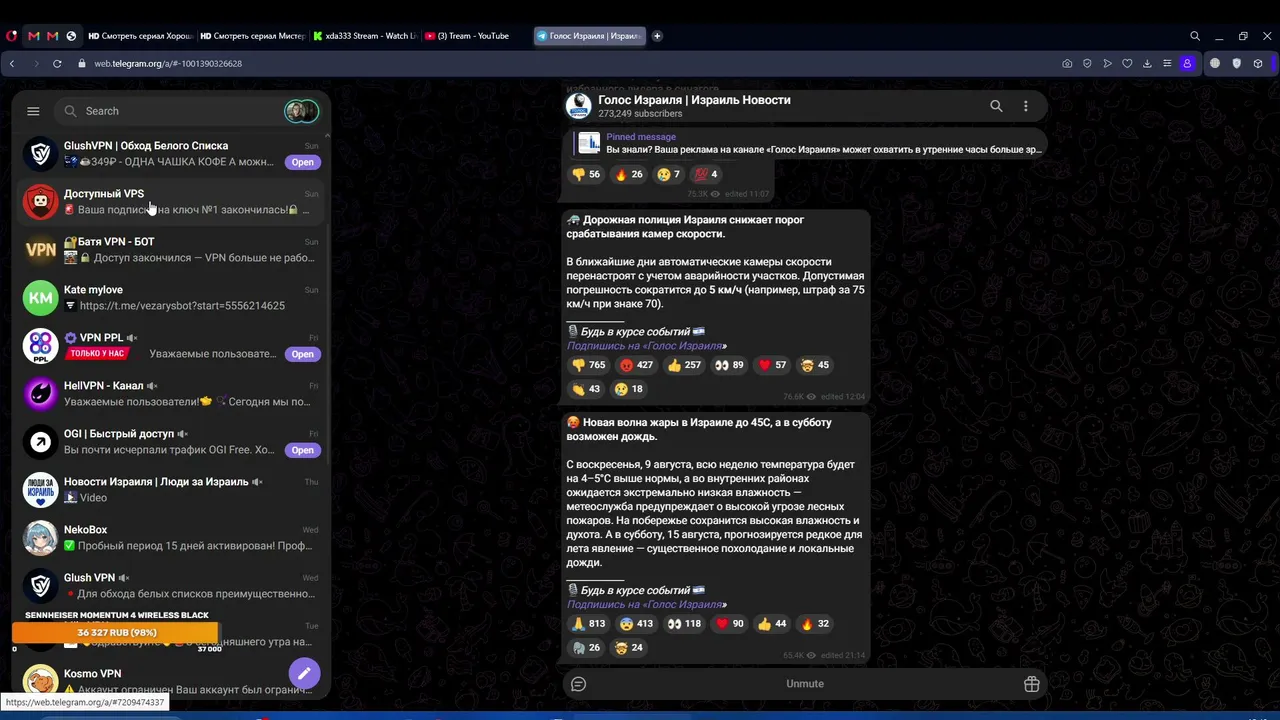Viewport: 1280px width, 720px height.
Task: Toggle the 100 reaction with count 4
Action: click(706, 174)
